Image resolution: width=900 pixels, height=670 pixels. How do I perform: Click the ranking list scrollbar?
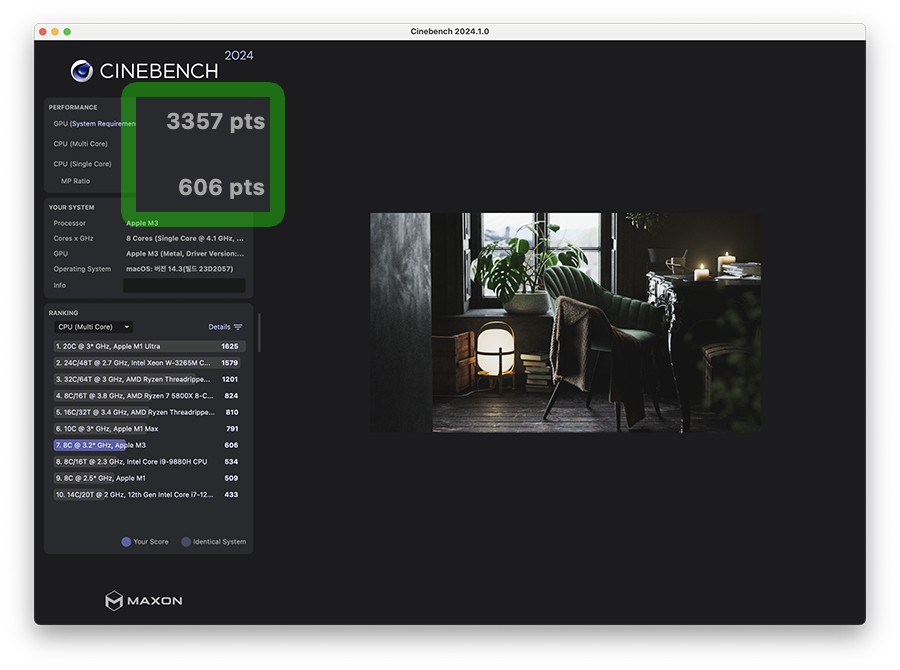pyautogui.click(x=259, y=332)
